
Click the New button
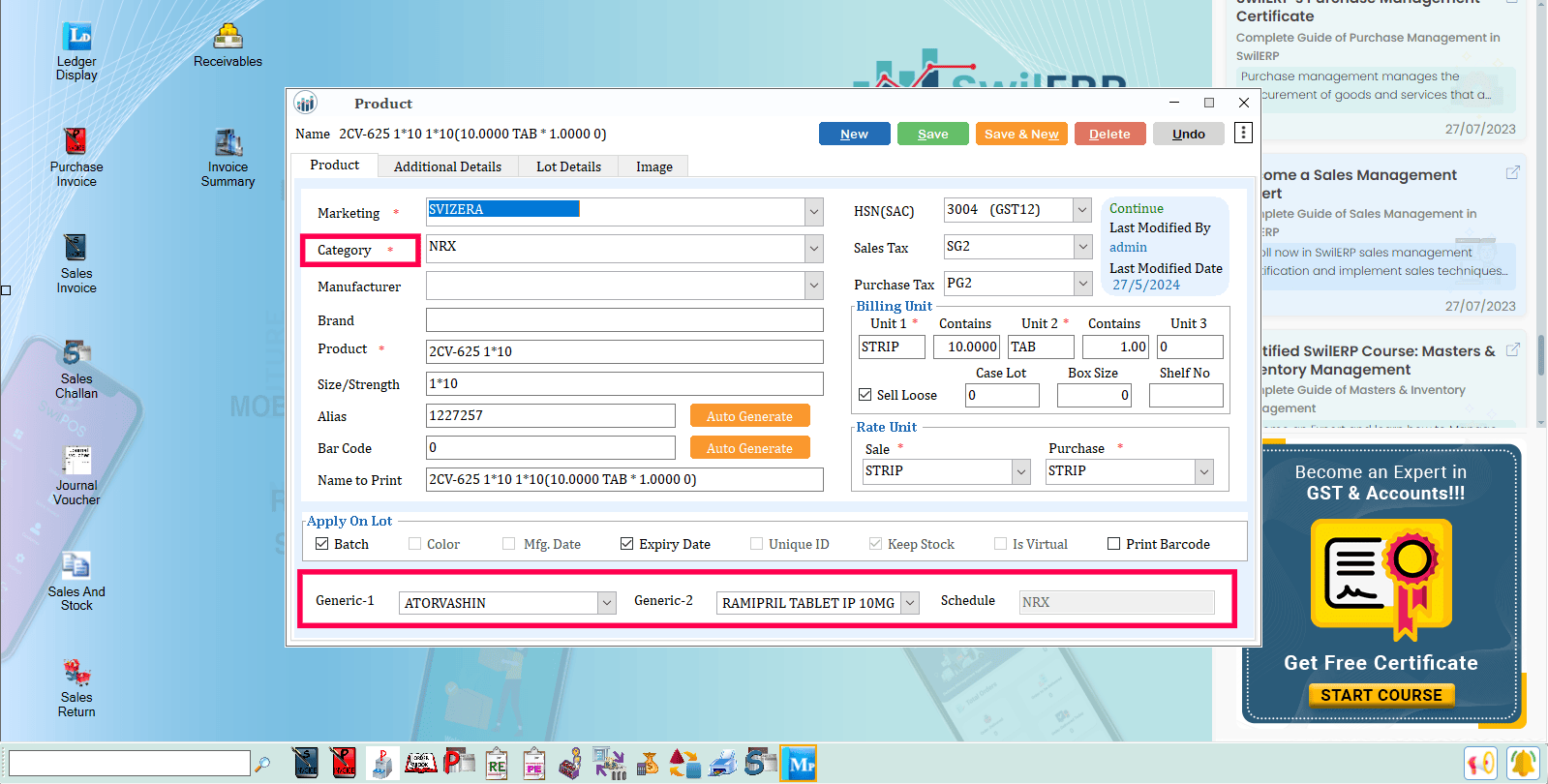click(855, 134)
